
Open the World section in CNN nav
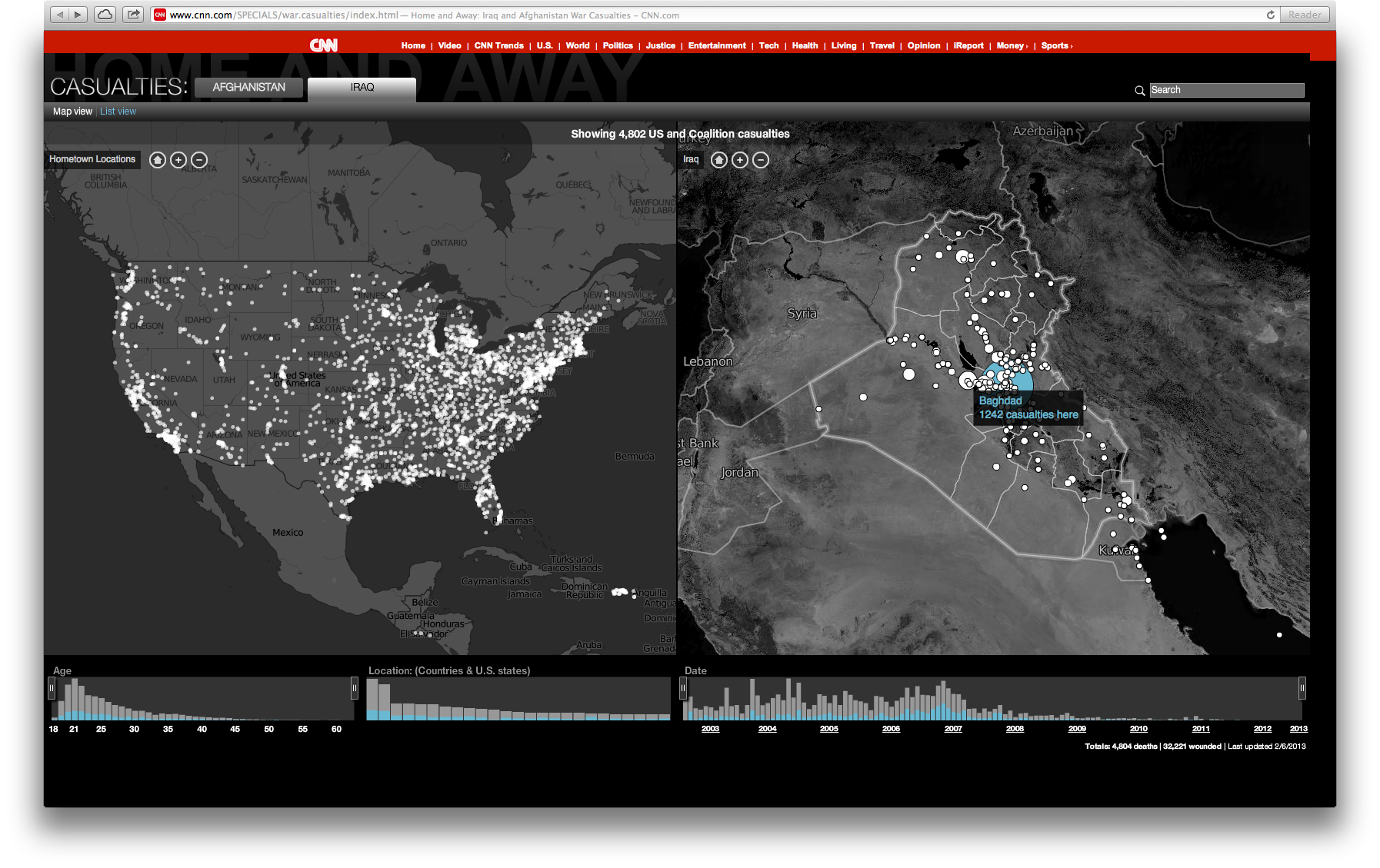(577, 46)
